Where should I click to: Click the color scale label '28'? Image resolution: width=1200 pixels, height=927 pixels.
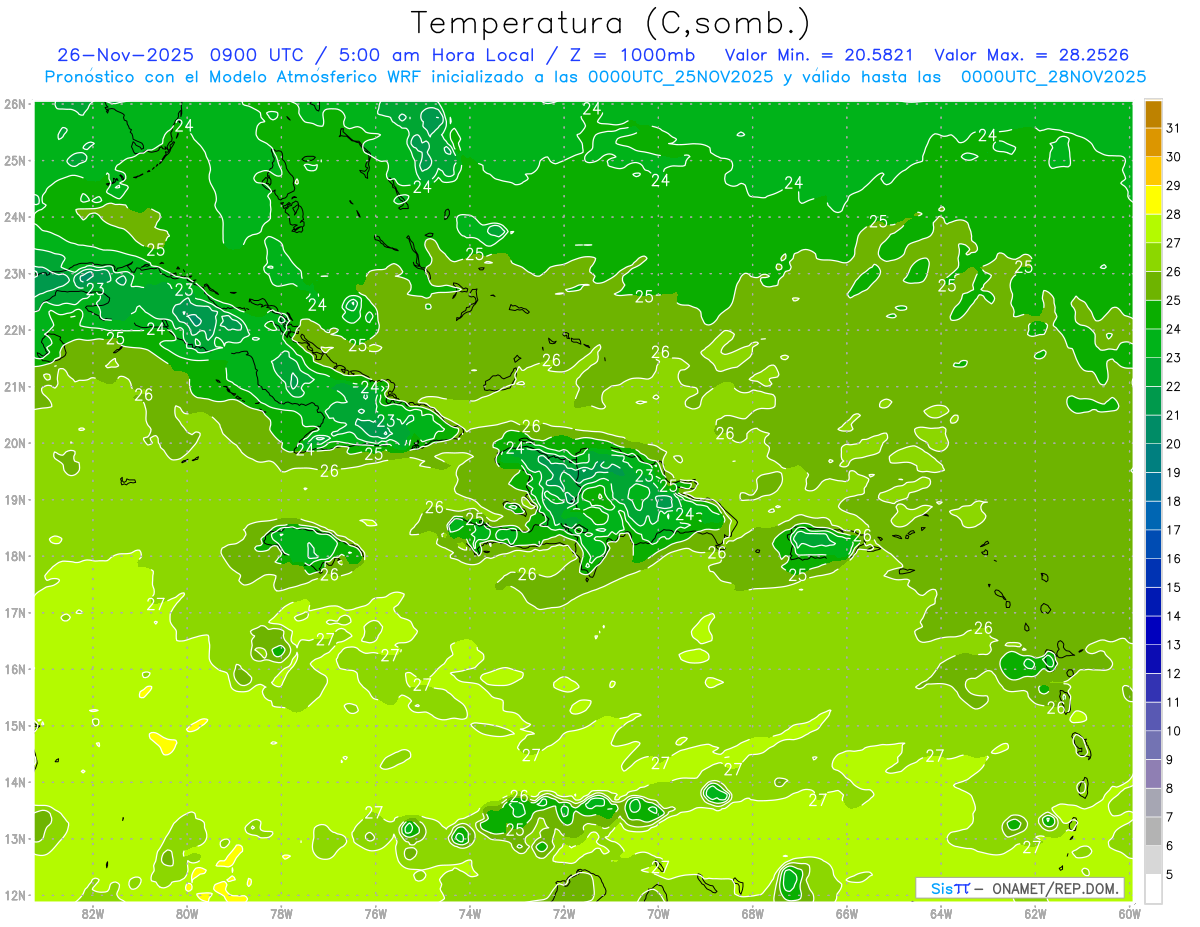coord(1173,214)
